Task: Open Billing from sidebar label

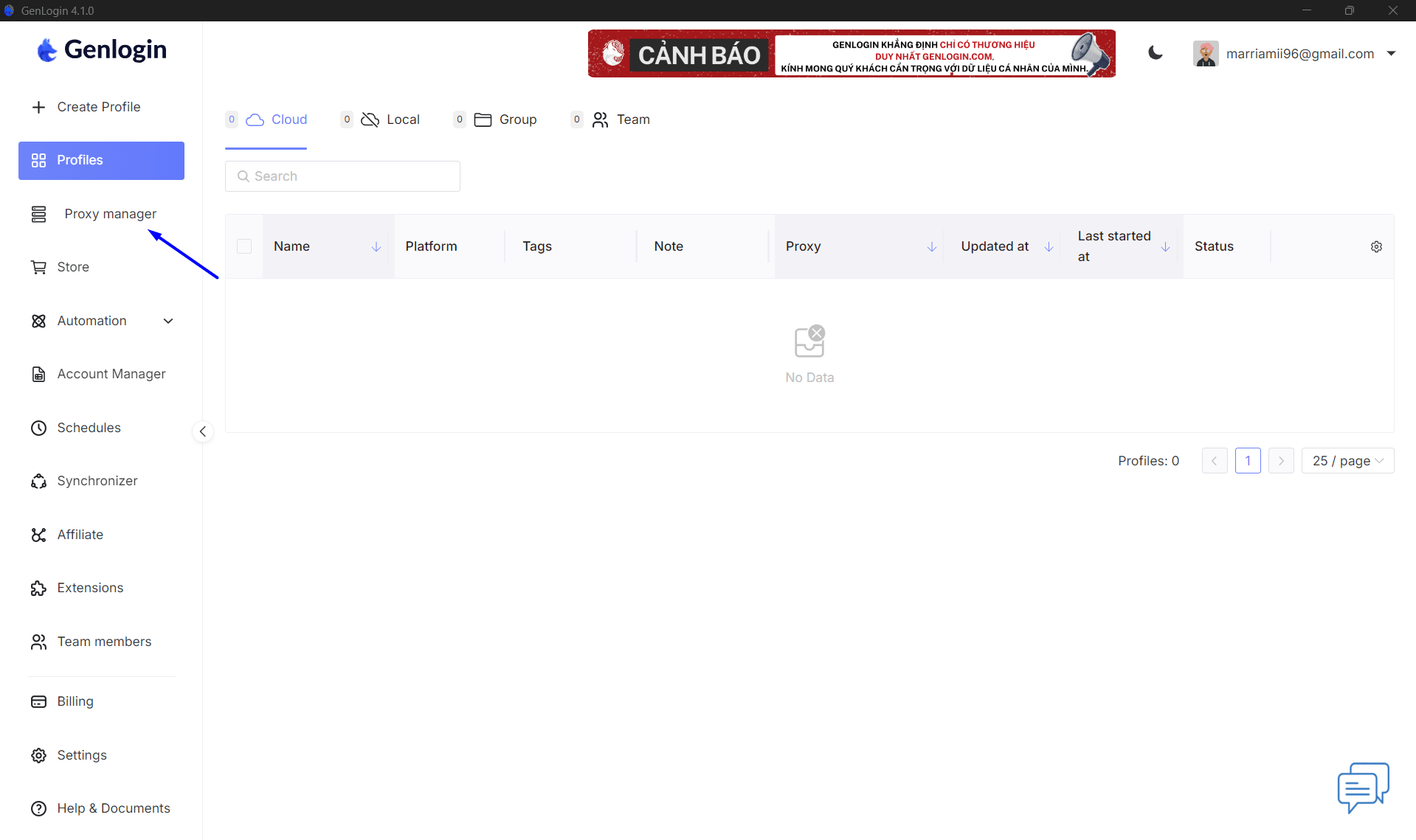Action: 75,701
